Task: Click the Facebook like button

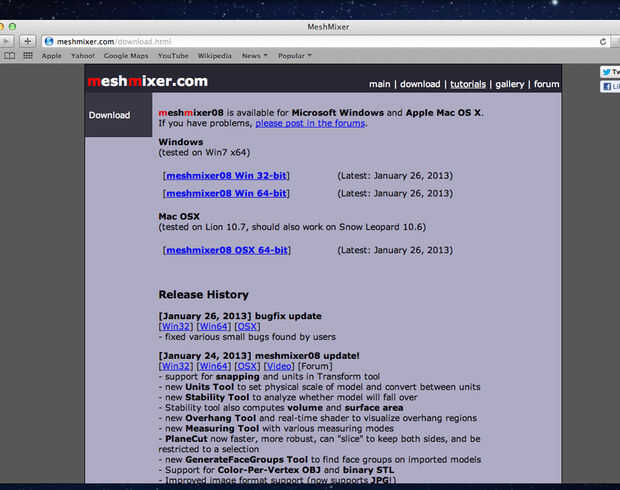Action: (610, 87)
